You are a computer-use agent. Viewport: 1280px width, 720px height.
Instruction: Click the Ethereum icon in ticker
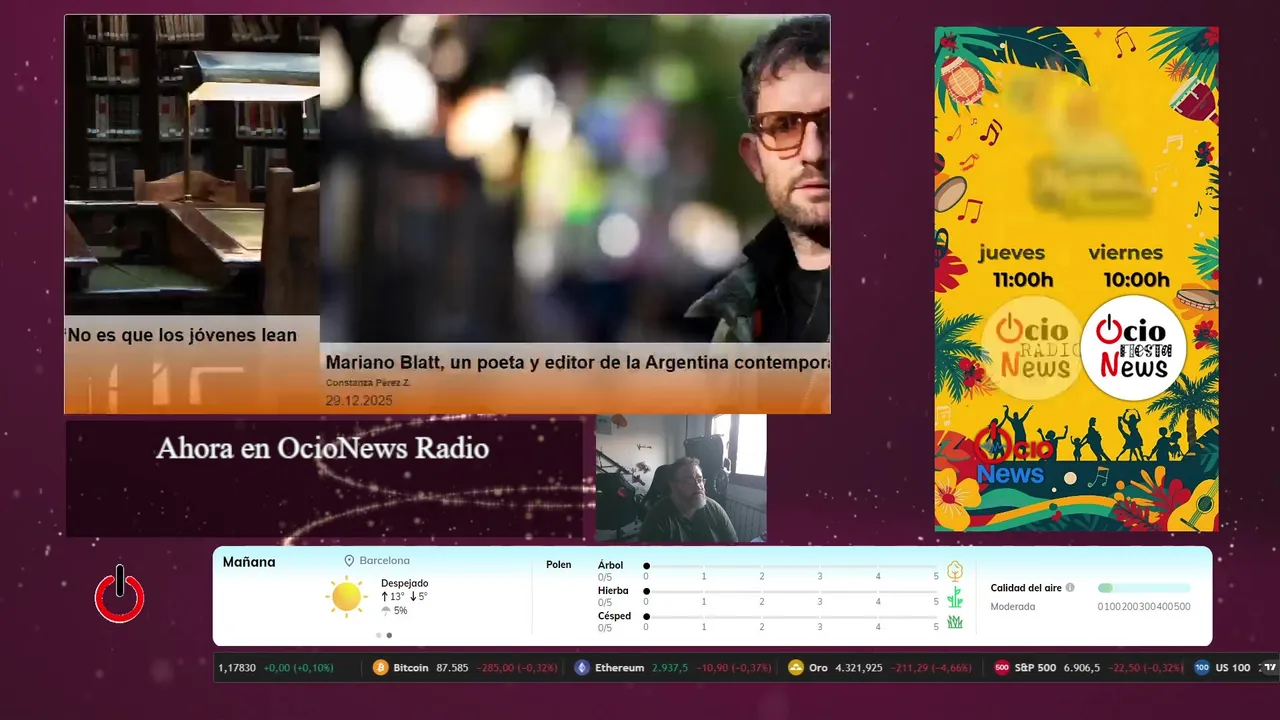582,668
